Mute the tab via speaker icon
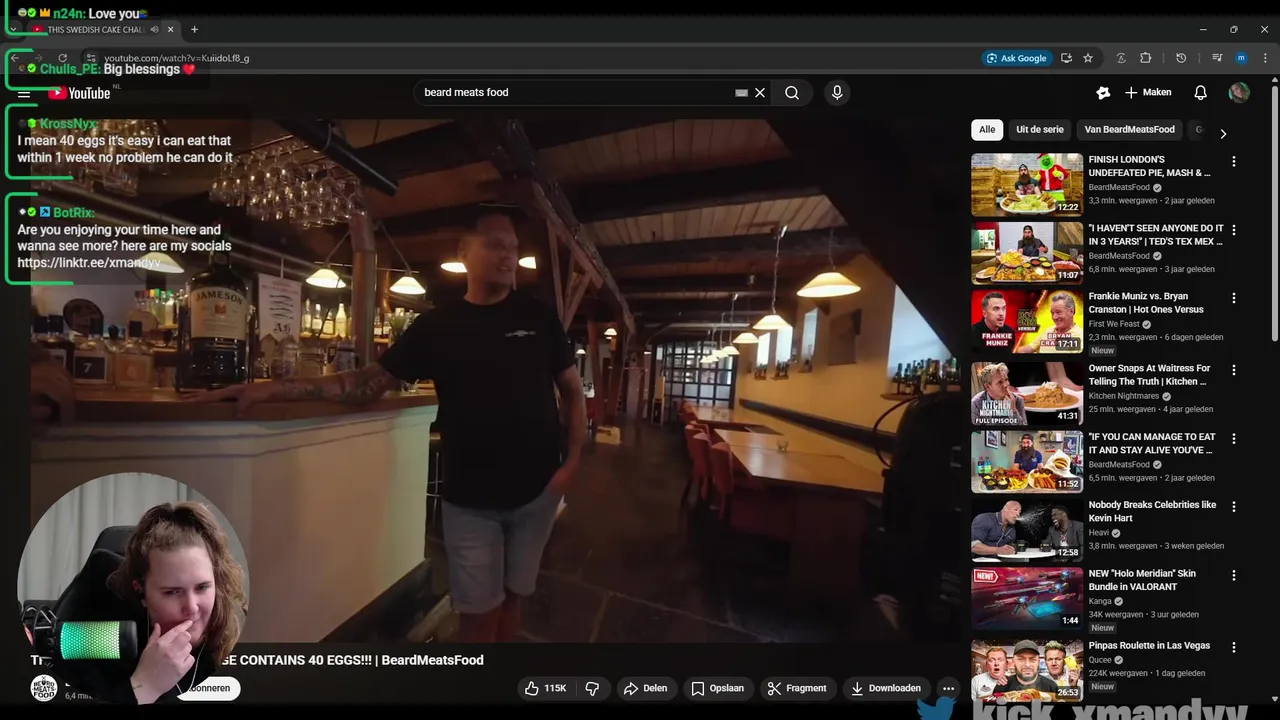The width and height of the screenshot is (1280, 720). 154,29
